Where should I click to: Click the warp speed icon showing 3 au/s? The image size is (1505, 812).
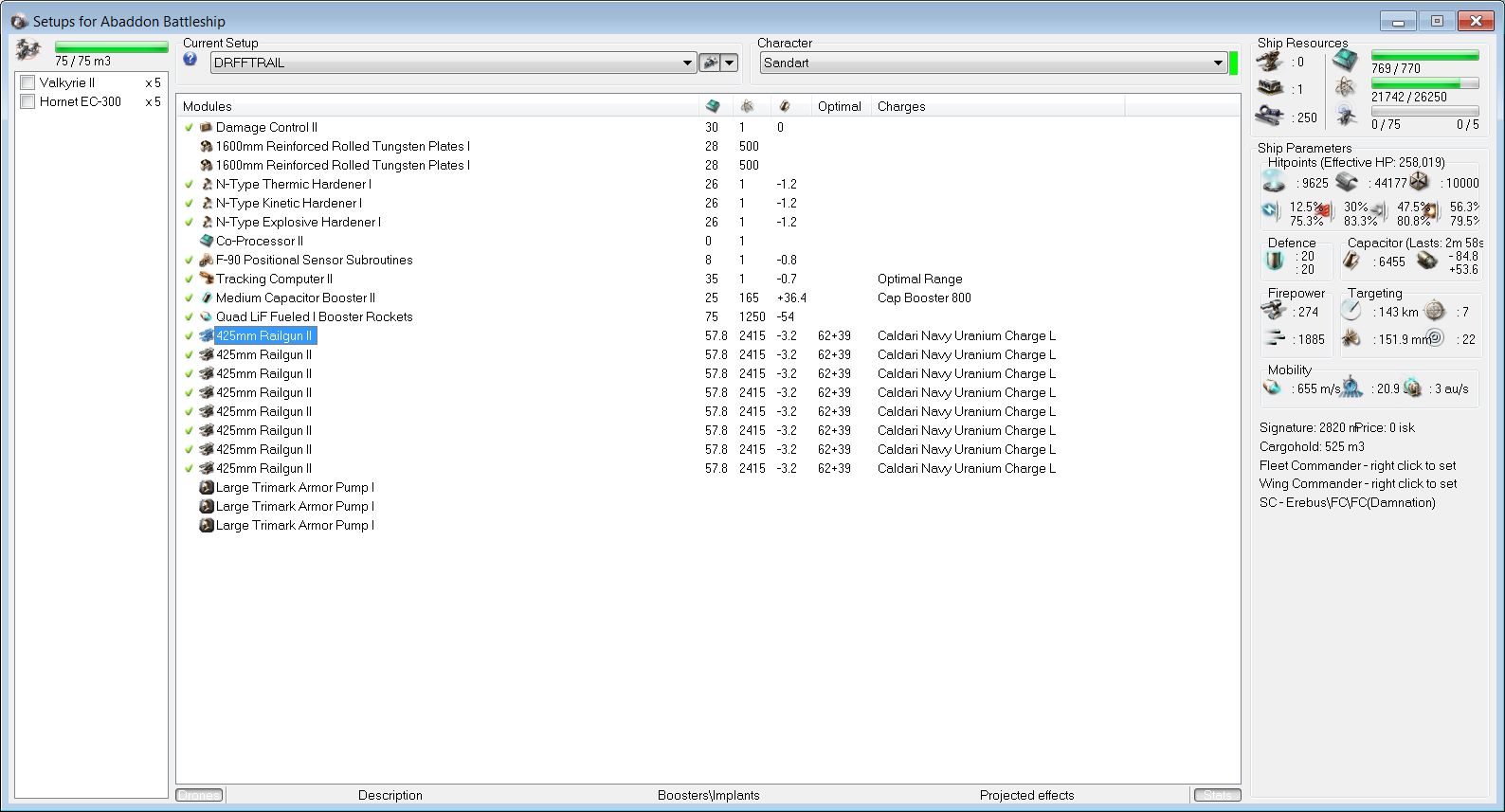coord(1413,387)
